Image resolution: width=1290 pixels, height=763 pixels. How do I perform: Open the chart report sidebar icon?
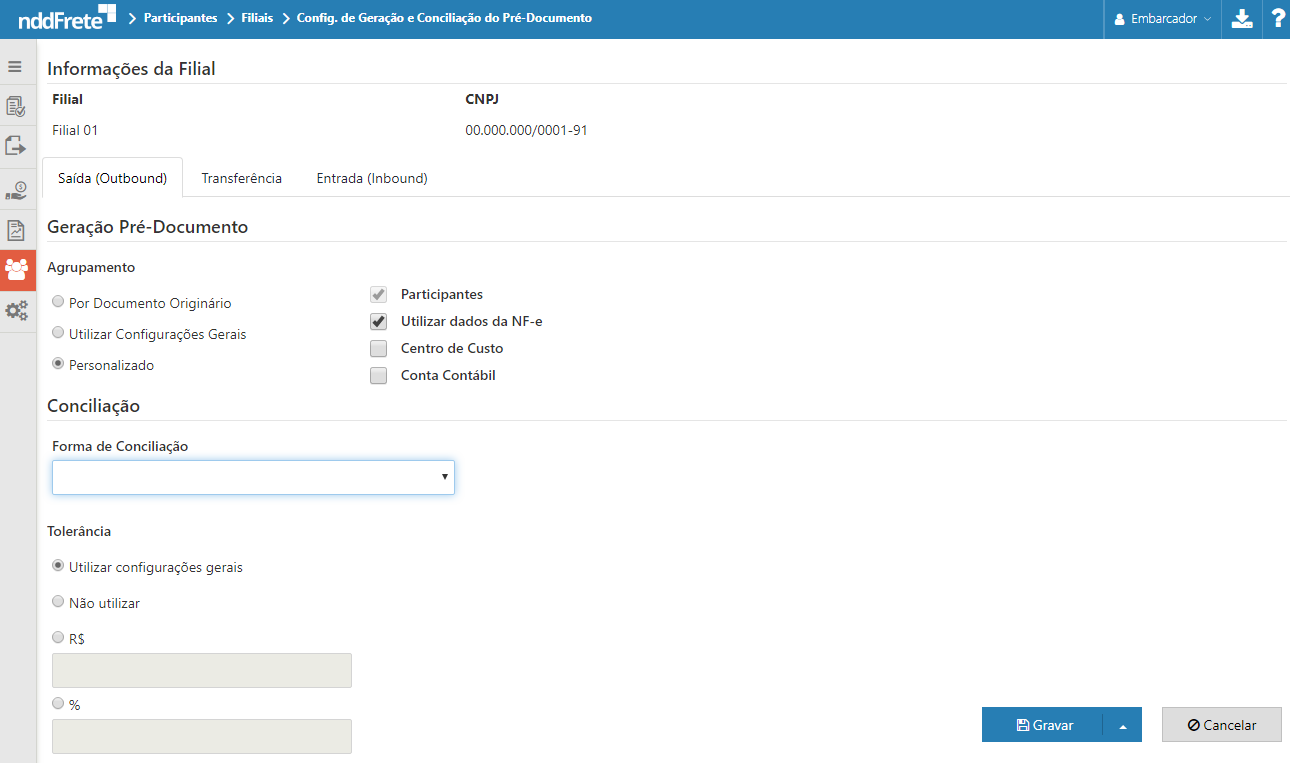(16, 230)
